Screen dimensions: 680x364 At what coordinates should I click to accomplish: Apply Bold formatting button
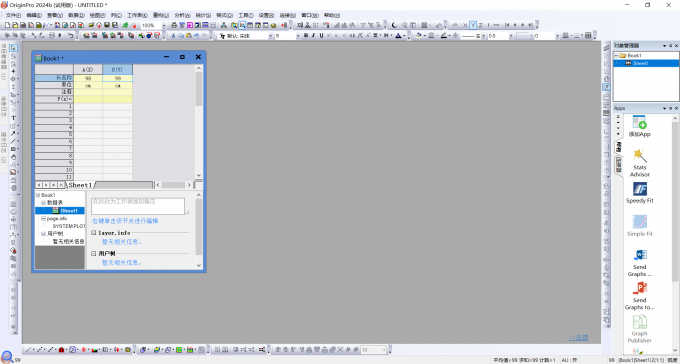(306, 36)
